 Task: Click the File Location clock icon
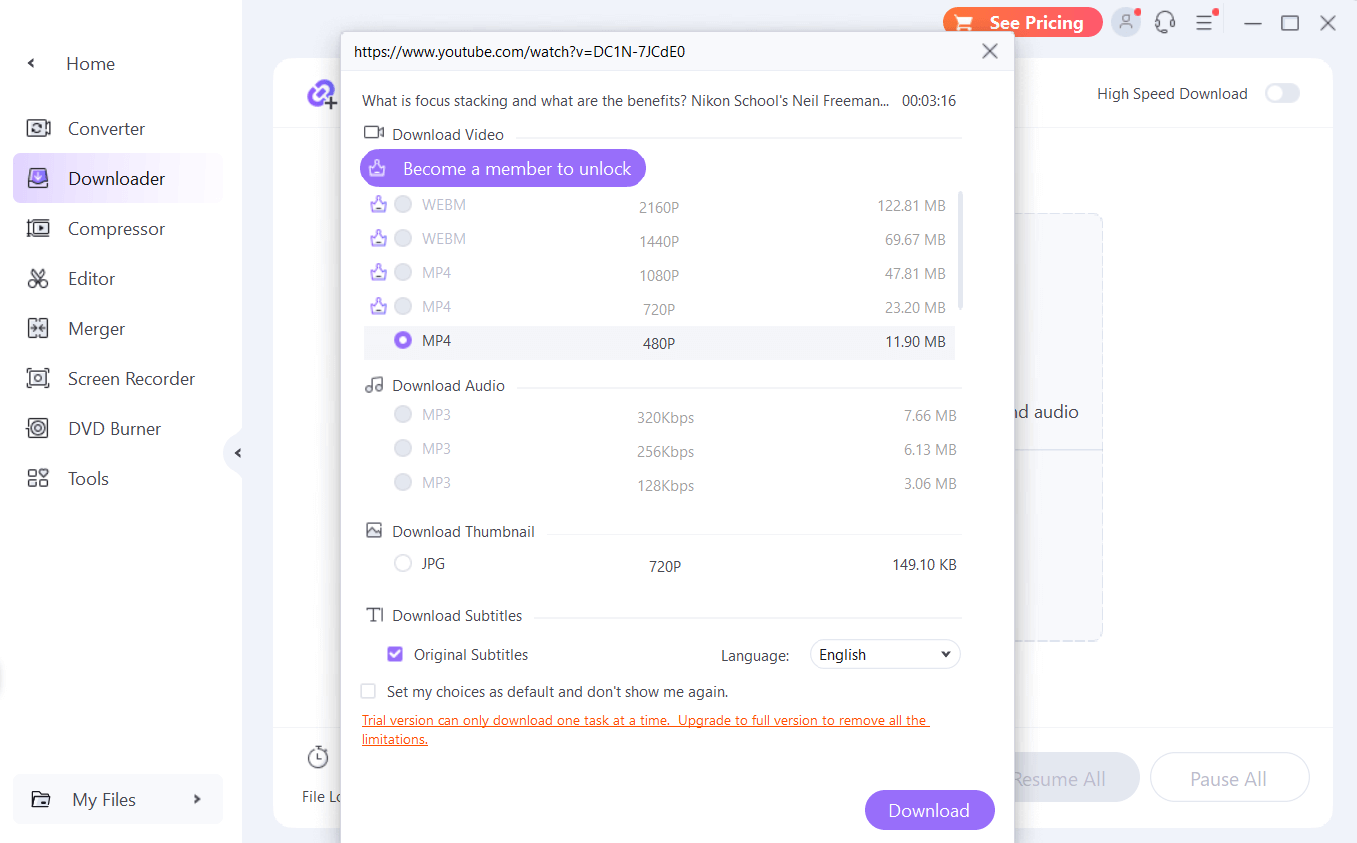coord(318,757)
